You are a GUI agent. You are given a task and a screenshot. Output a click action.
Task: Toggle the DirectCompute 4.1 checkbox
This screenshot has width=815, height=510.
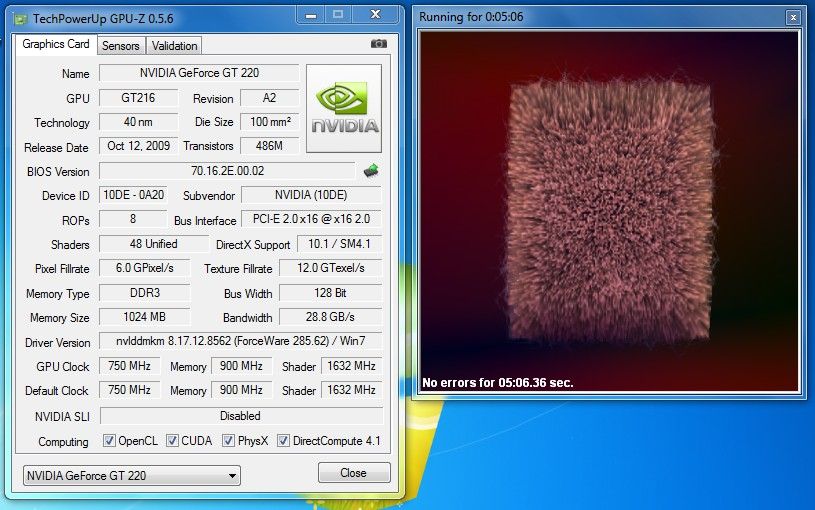pyautogui.click(x=283, y=441)
